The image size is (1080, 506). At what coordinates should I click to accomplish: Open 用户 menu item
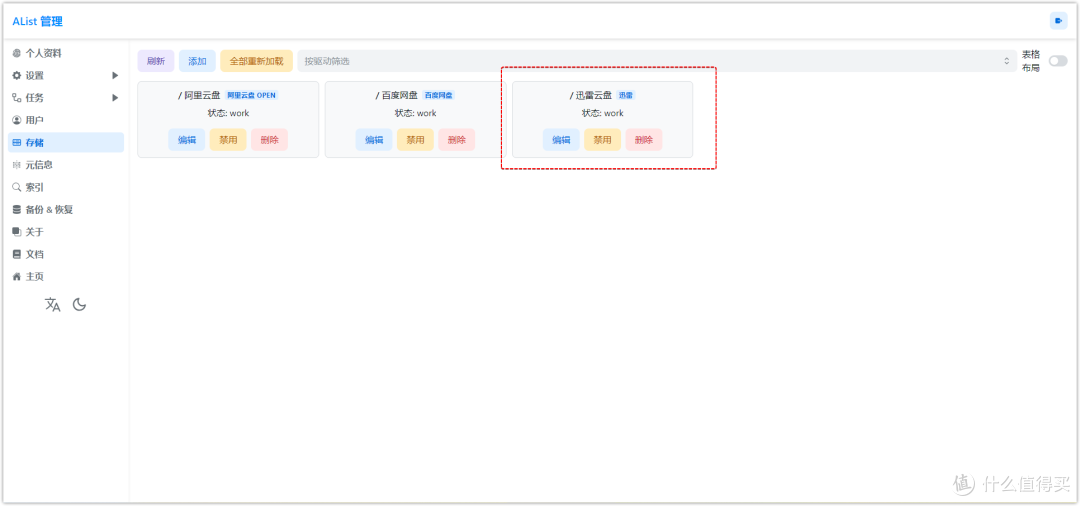66,120
